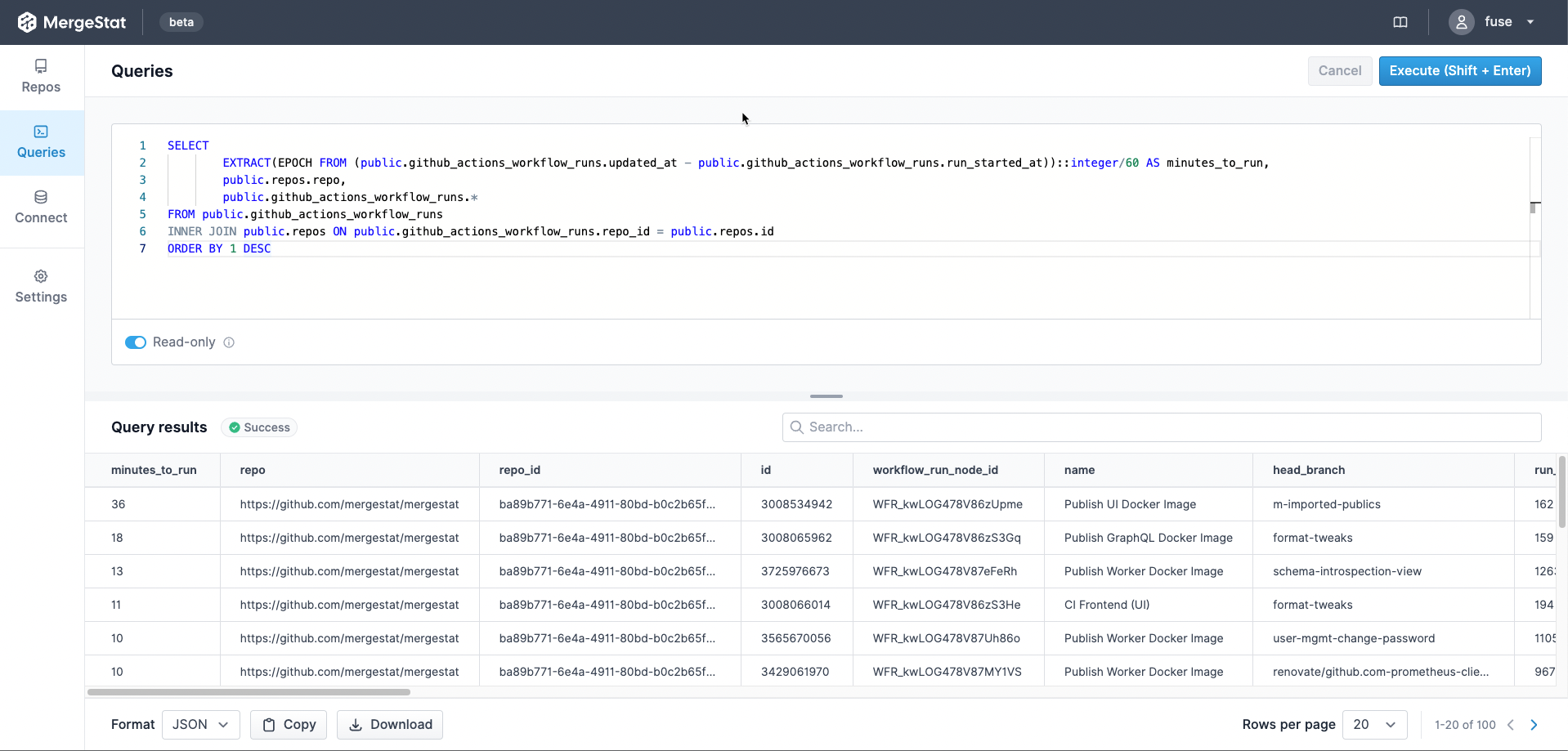Click the green Success status badge
This screenshot has height=751, width=1568.
click(x=259, y=427)
